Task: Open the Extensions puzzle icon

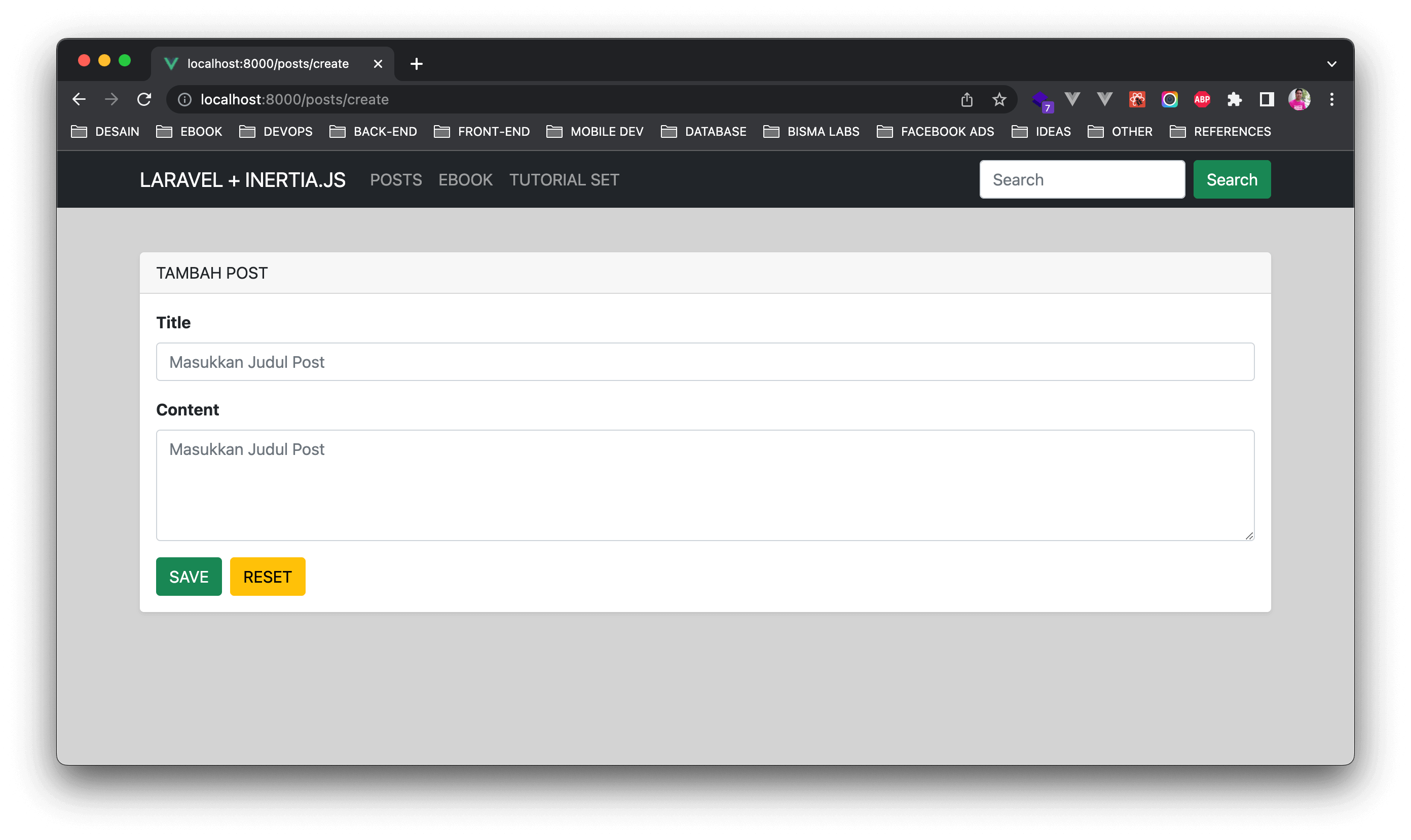Action: pos(1234,100)
